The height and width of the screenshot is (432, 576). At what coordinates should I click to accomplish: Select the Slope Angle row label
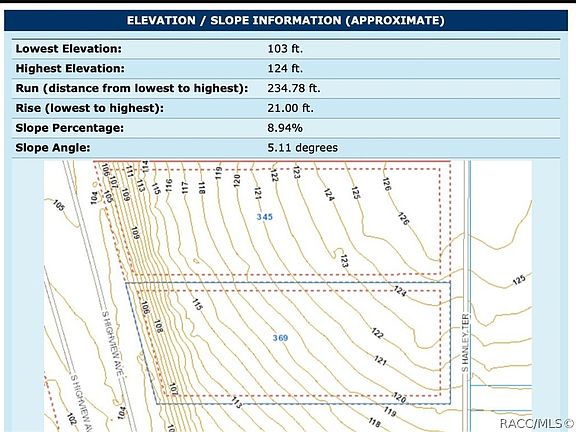[53, 148]
